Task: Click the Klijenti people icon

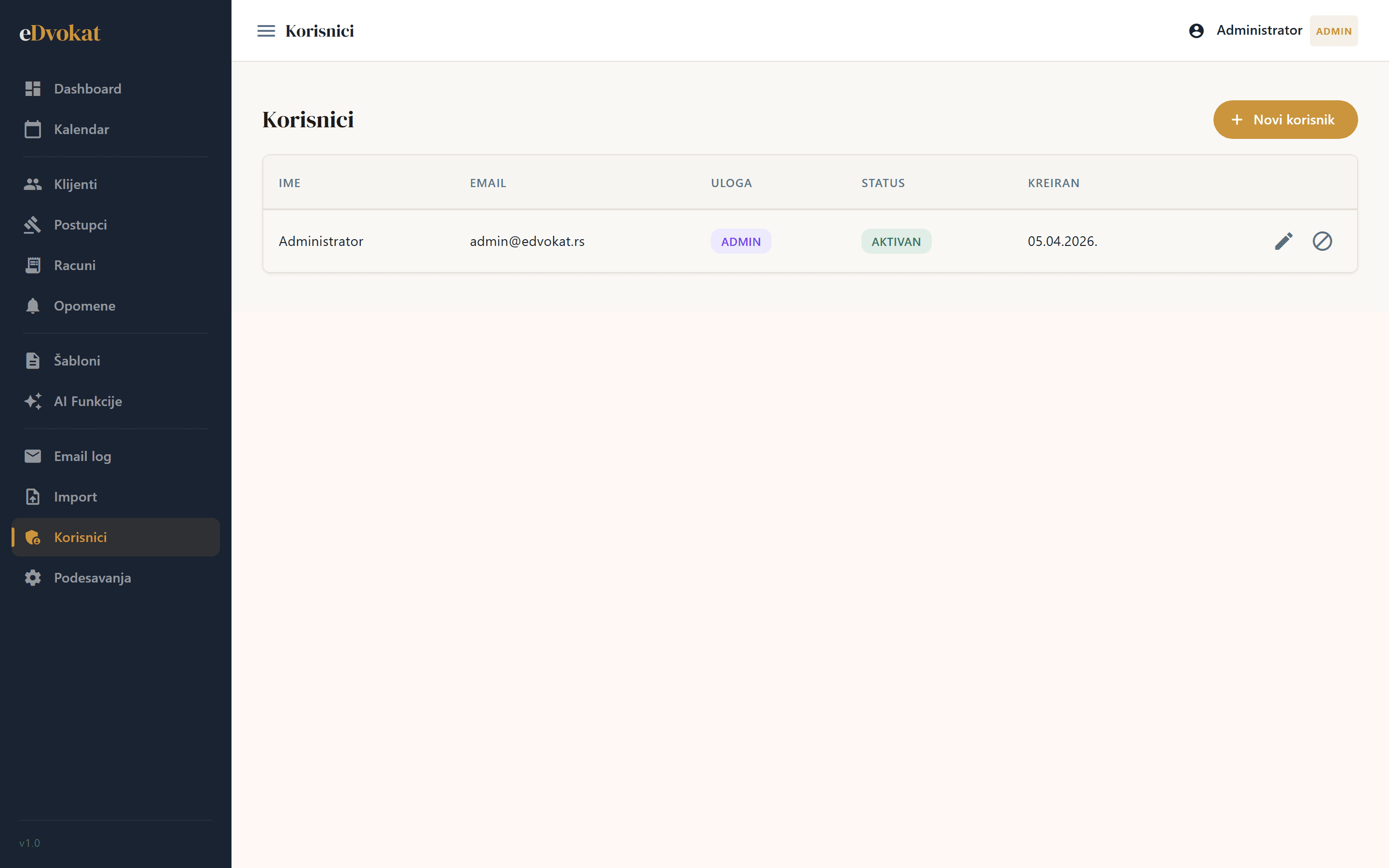Action: tap(33, 184)
